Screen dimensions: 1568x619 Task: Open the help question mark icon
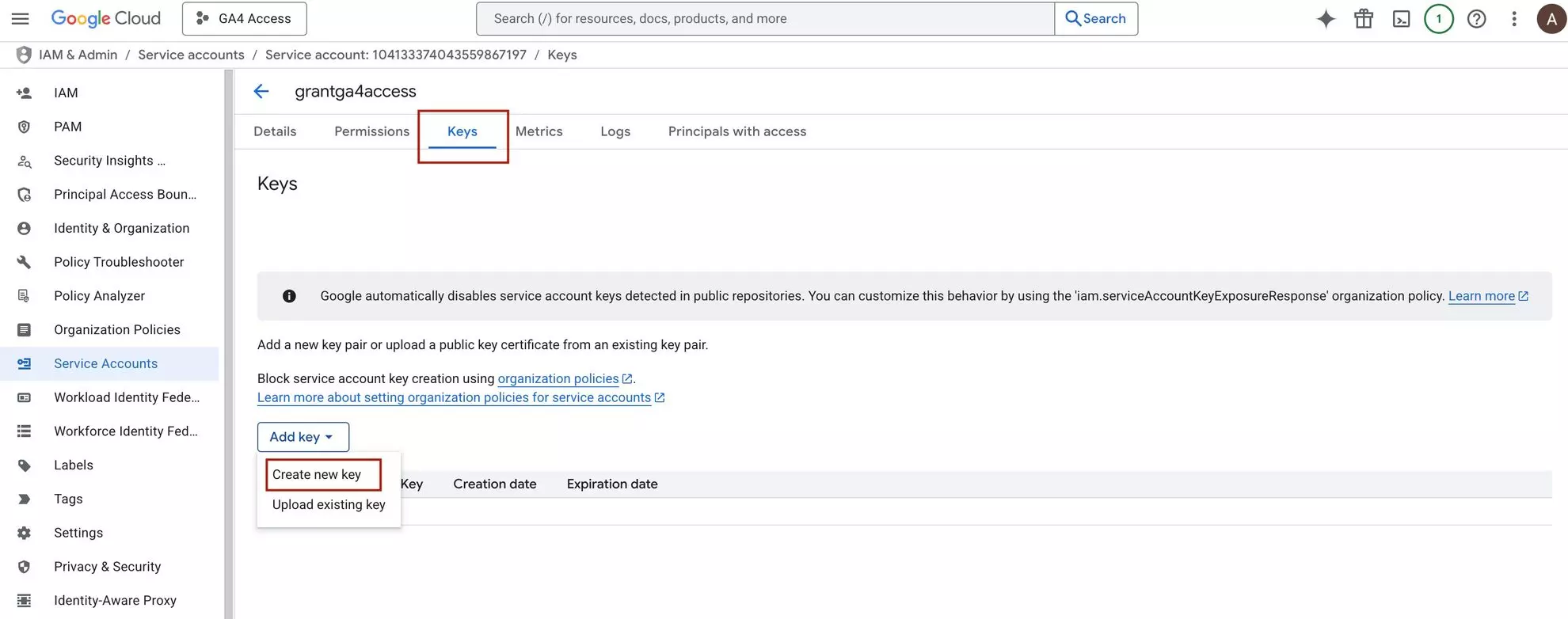pyautogui.click(x=1476, y=19)
